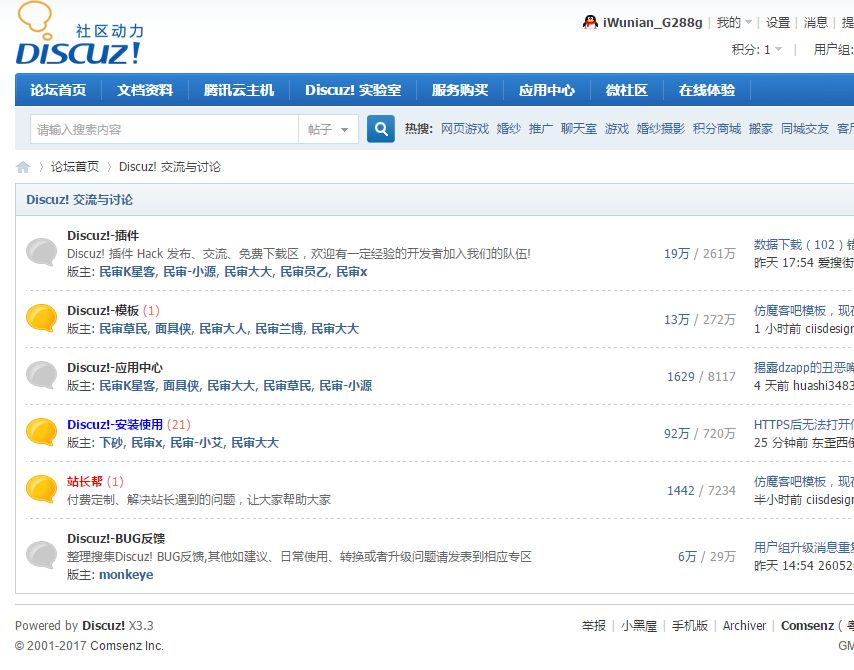The height and width of the screenshot is (670, 854).
Task: Open the red 站长帮 forum title
Action: pyautogui.click(x=85, y=482)
